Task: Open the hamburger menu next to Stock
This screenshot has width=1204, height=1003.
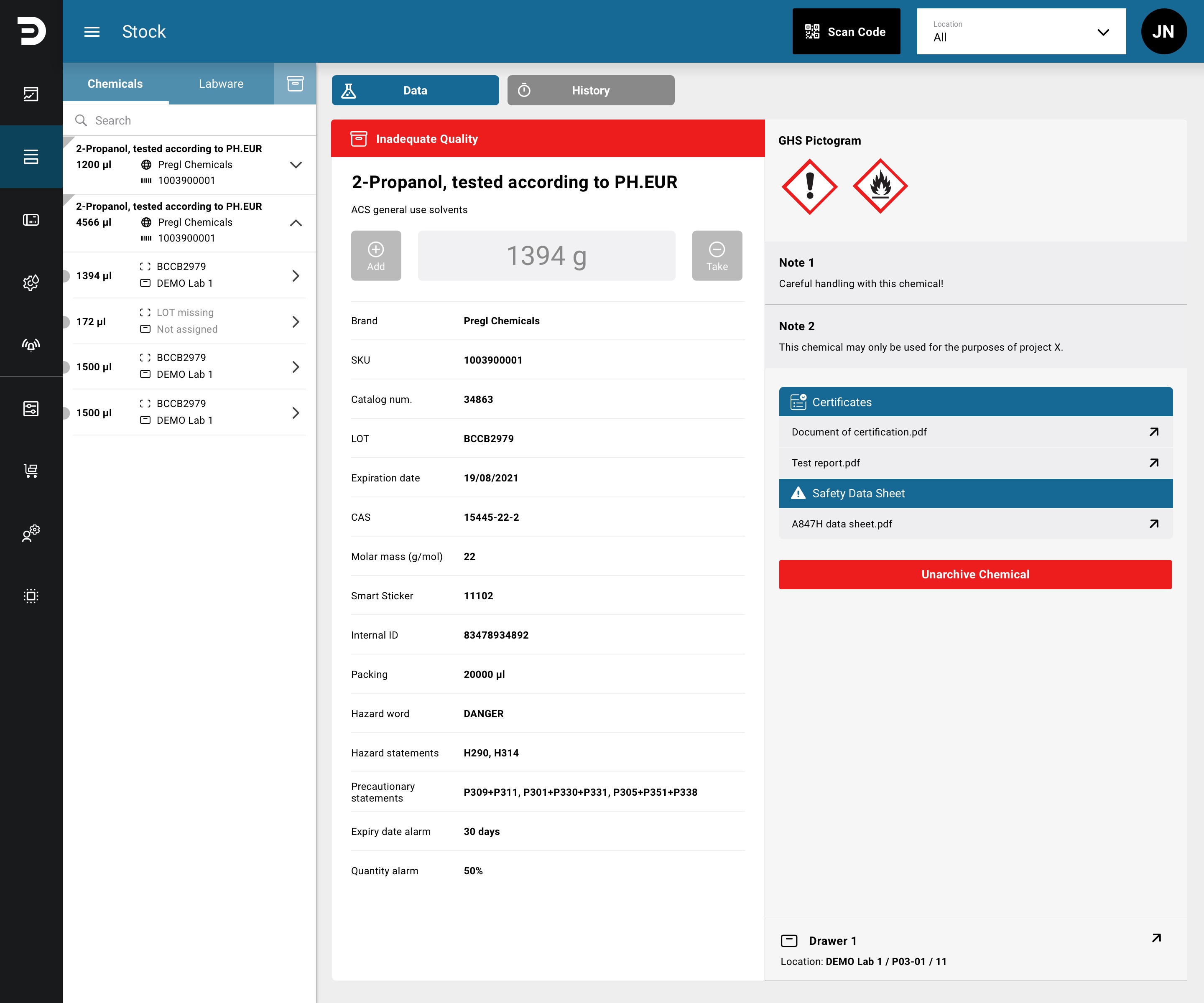Action: (x=92, y=31)
